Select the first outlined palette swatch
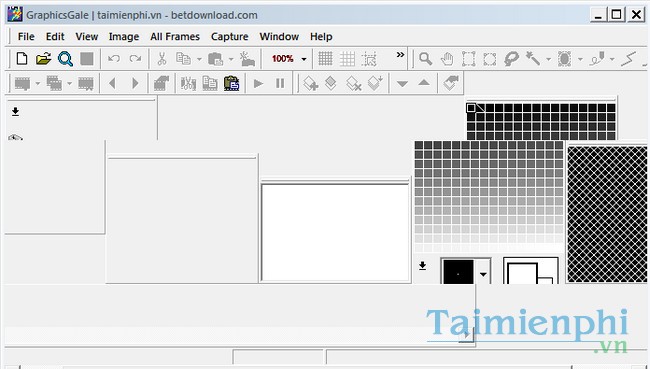The height and width of the screenshot is (369, 650). [471, 108]
